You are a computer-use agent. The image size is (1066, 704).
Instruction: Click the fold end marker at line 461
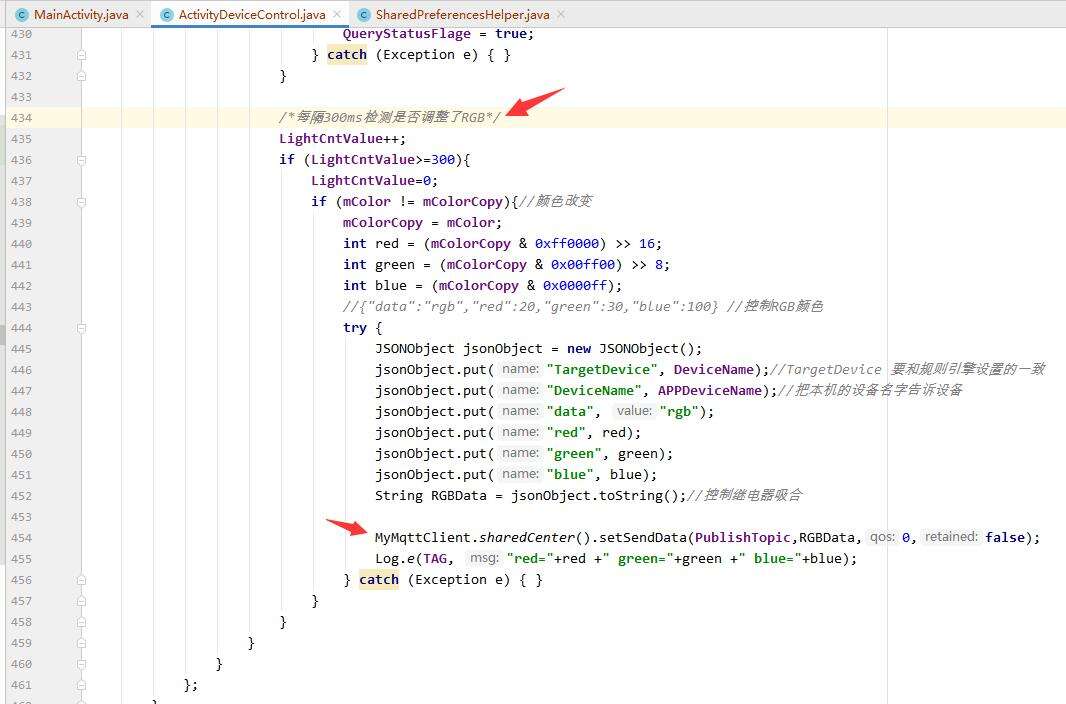pos(81,685)
